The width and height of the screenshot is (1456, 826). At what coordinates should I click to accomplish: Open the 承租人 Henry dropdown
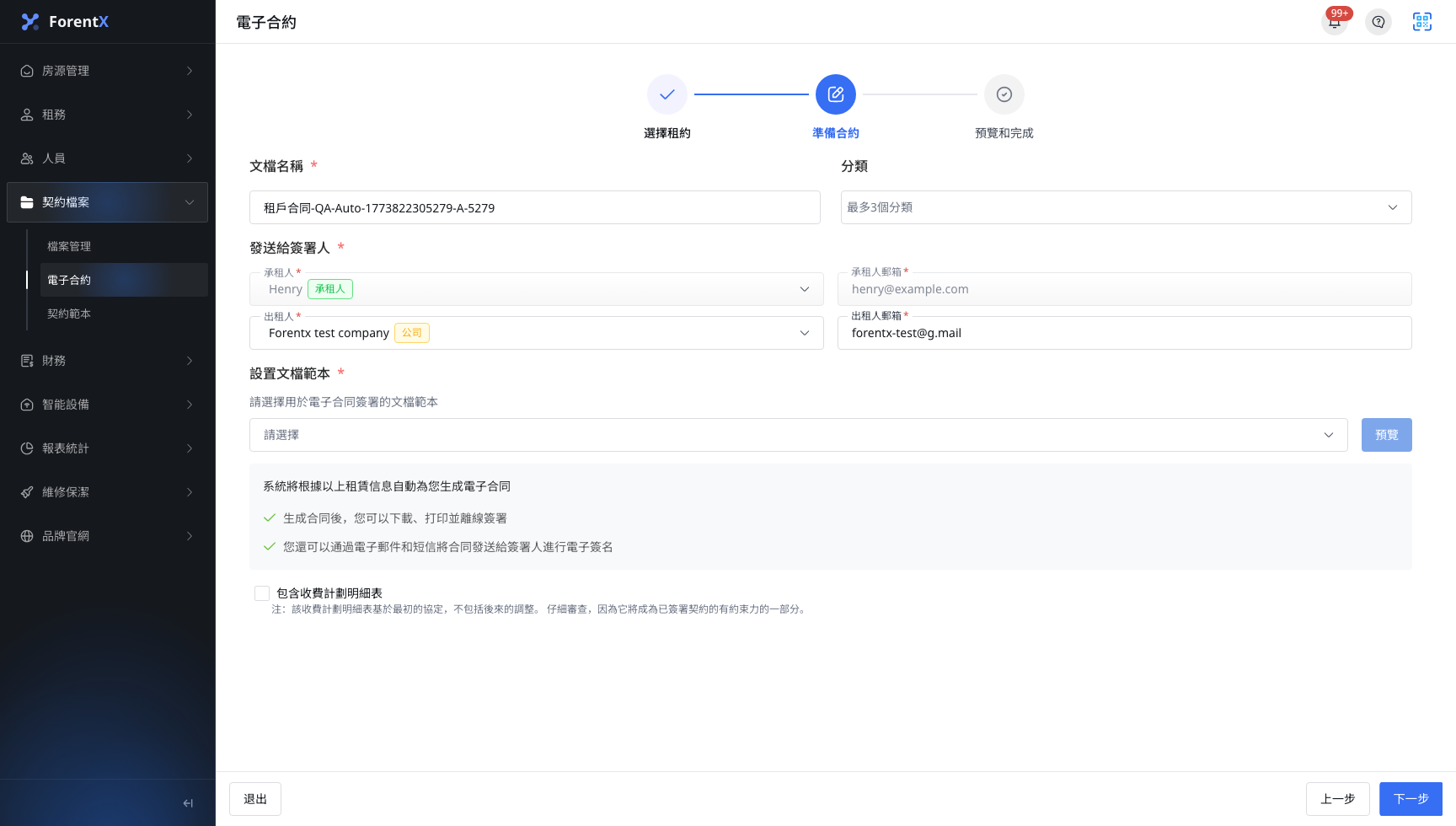537,289
